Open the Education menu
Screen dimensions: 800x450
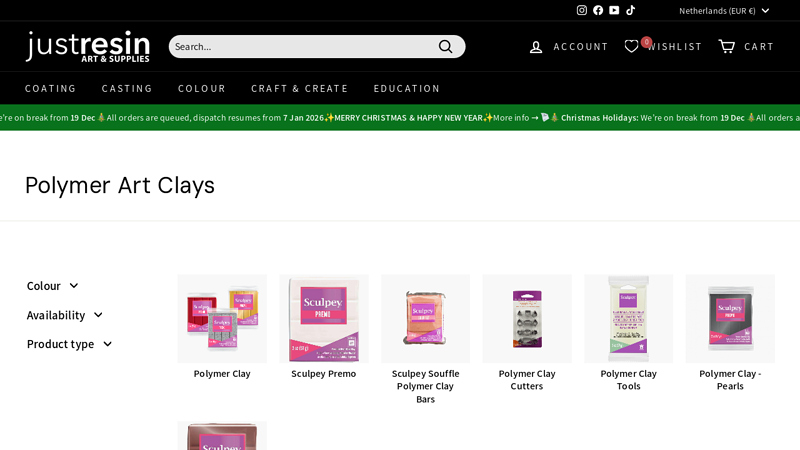407,88
